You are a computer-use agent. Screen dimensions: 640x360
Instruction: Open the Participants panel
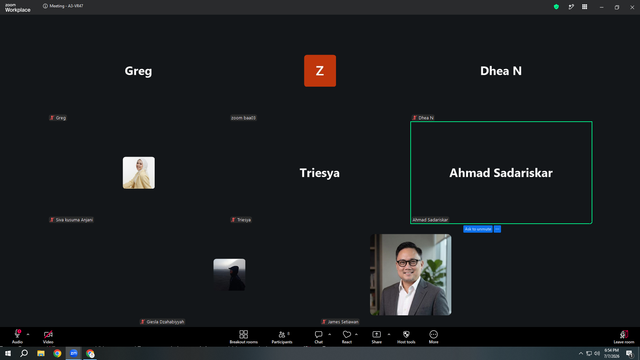[282, 337]
